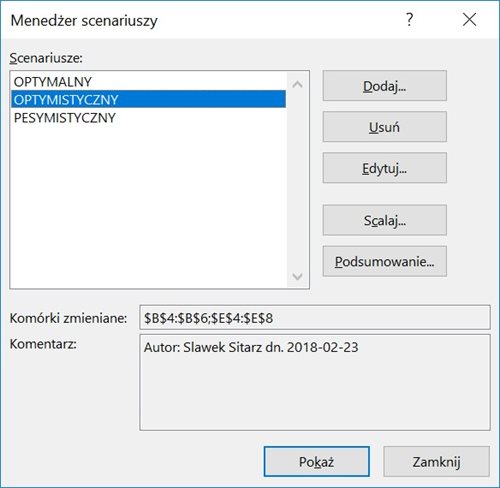500x488 pixels.
Task: Select the OPTYMALNY scenario
Action: click(x=148, y=82)
